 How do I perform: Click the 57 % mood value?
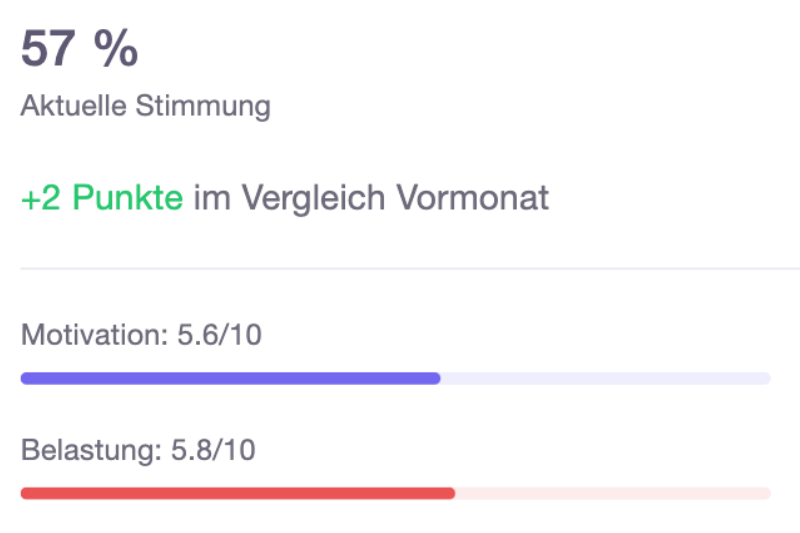tap(79, 48)
